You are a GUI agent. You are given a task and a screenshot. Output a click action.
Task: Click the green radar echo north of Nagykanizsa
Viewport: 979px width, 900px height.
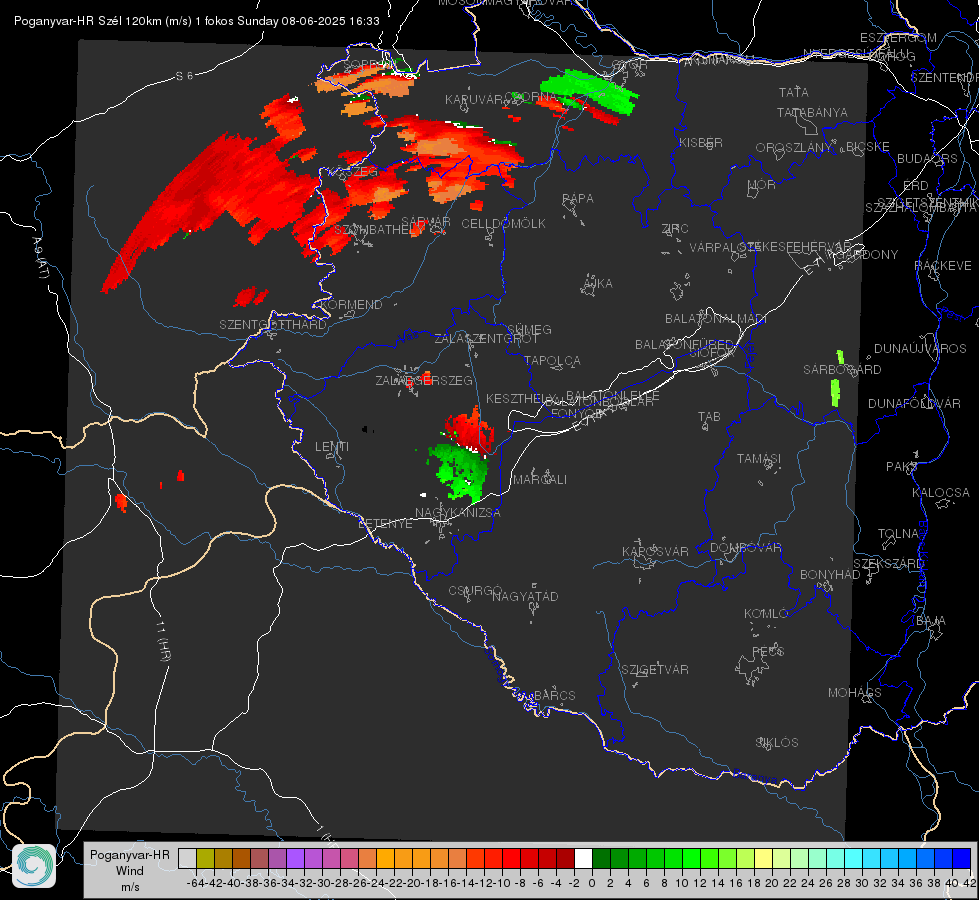pos(459,472)
